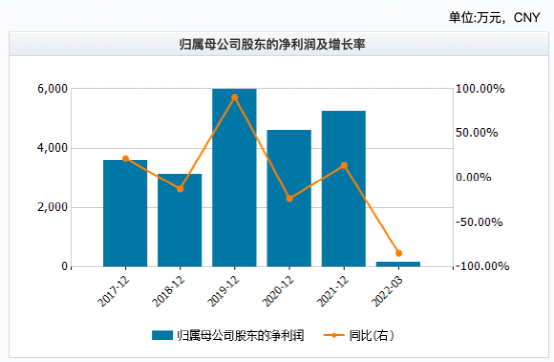Image resolution: width=554 pixels, height=362 pixels.
Task: Toggle the 归属母公司股东的净利润 legend entry
Action: [228, 335]
